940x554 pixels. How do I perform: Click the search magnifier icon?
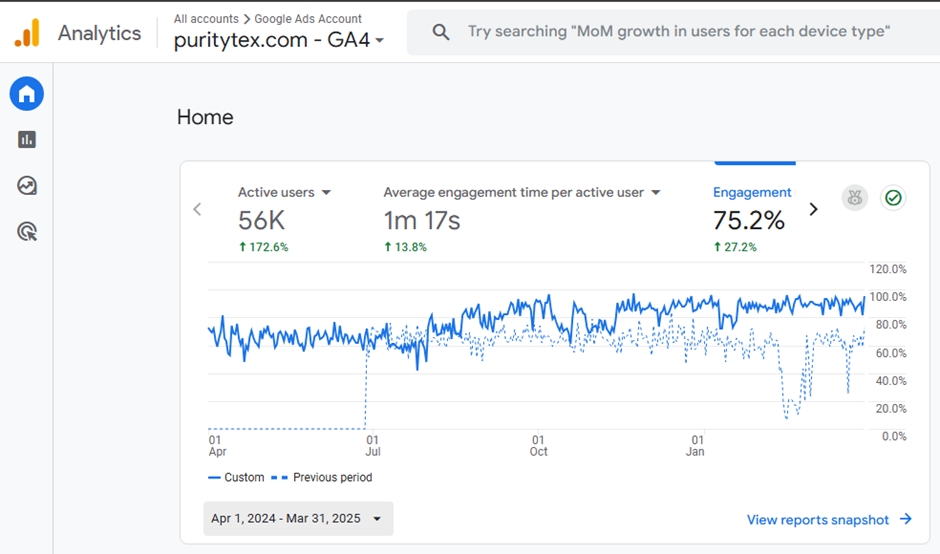tap(441, 32)
